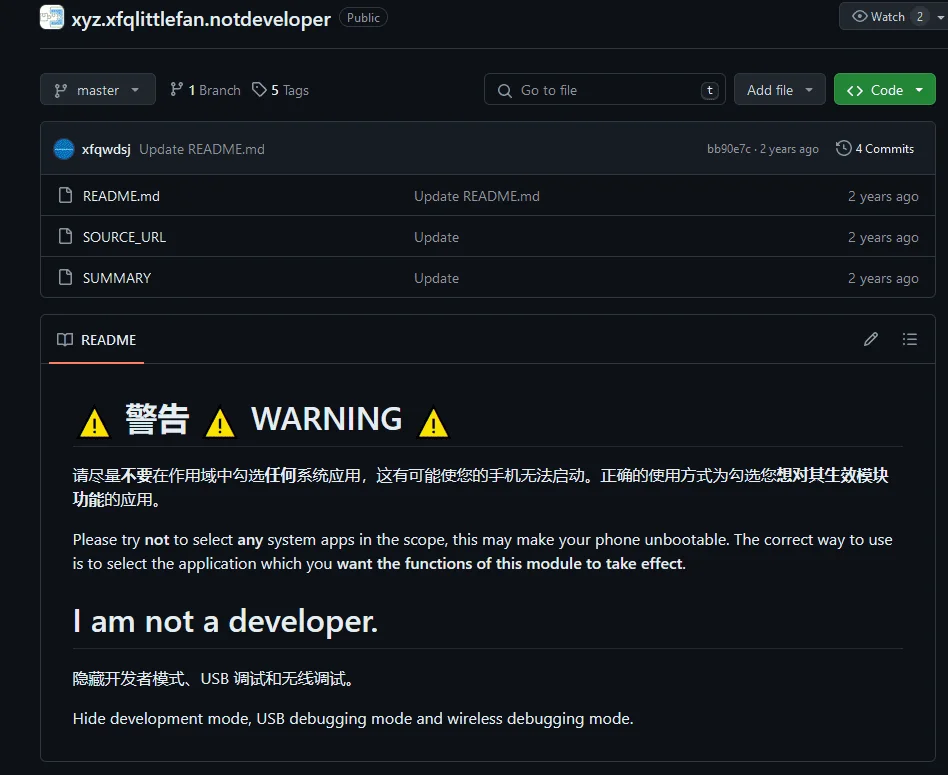Click the Go to file search field
The height and width of the screenshot is (775, 948).
coord(605,89)
